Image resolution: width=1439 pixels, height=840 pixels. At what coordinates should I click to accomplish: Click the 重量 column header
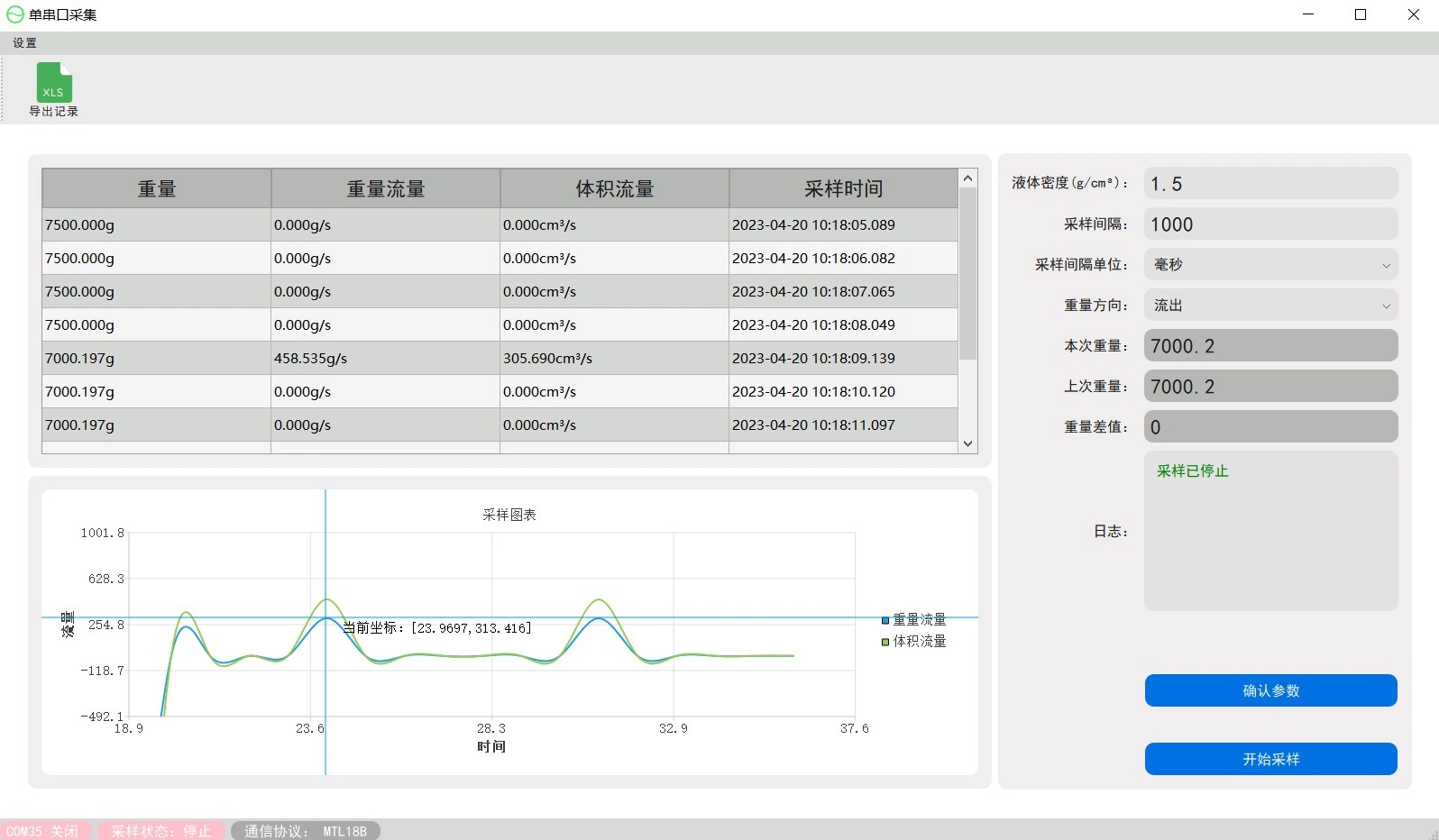point(157,188)
